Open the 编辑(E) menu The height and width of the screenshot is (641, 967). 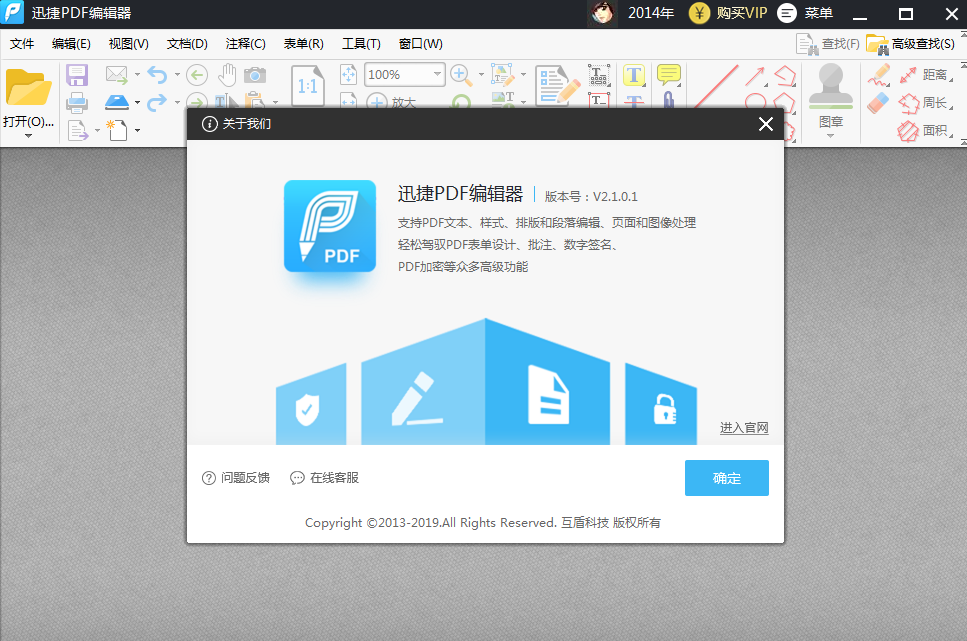71,44
